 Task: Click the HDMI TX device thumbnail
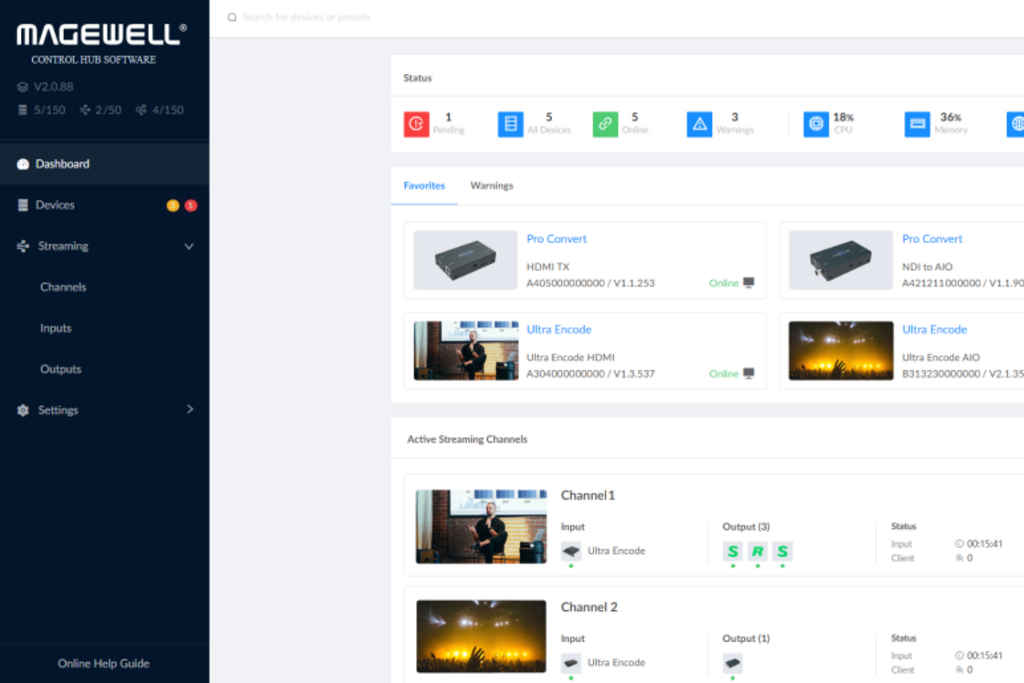[465, 260]
